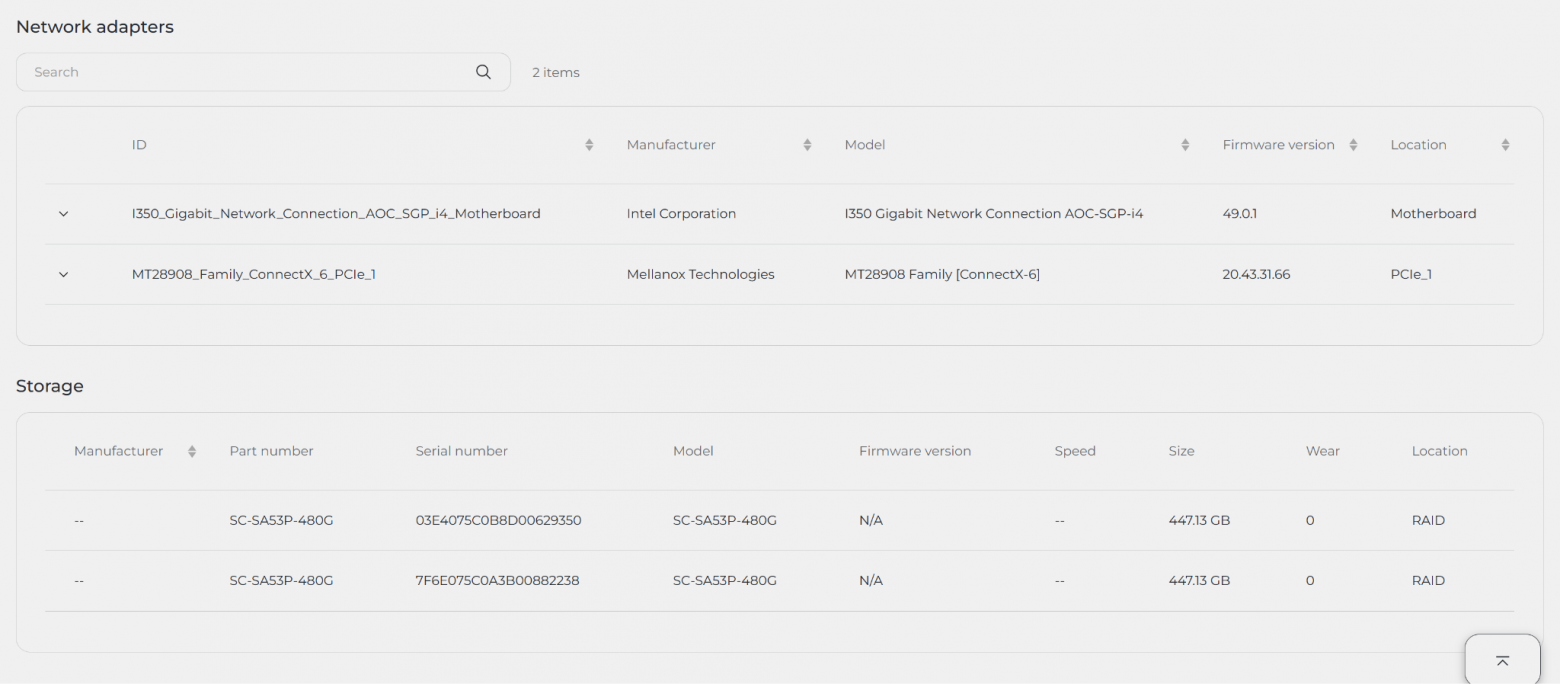
Task: Select the MT28908_Family_ConnectX_6_PCIe_1 ID
Action: (254, 275)
